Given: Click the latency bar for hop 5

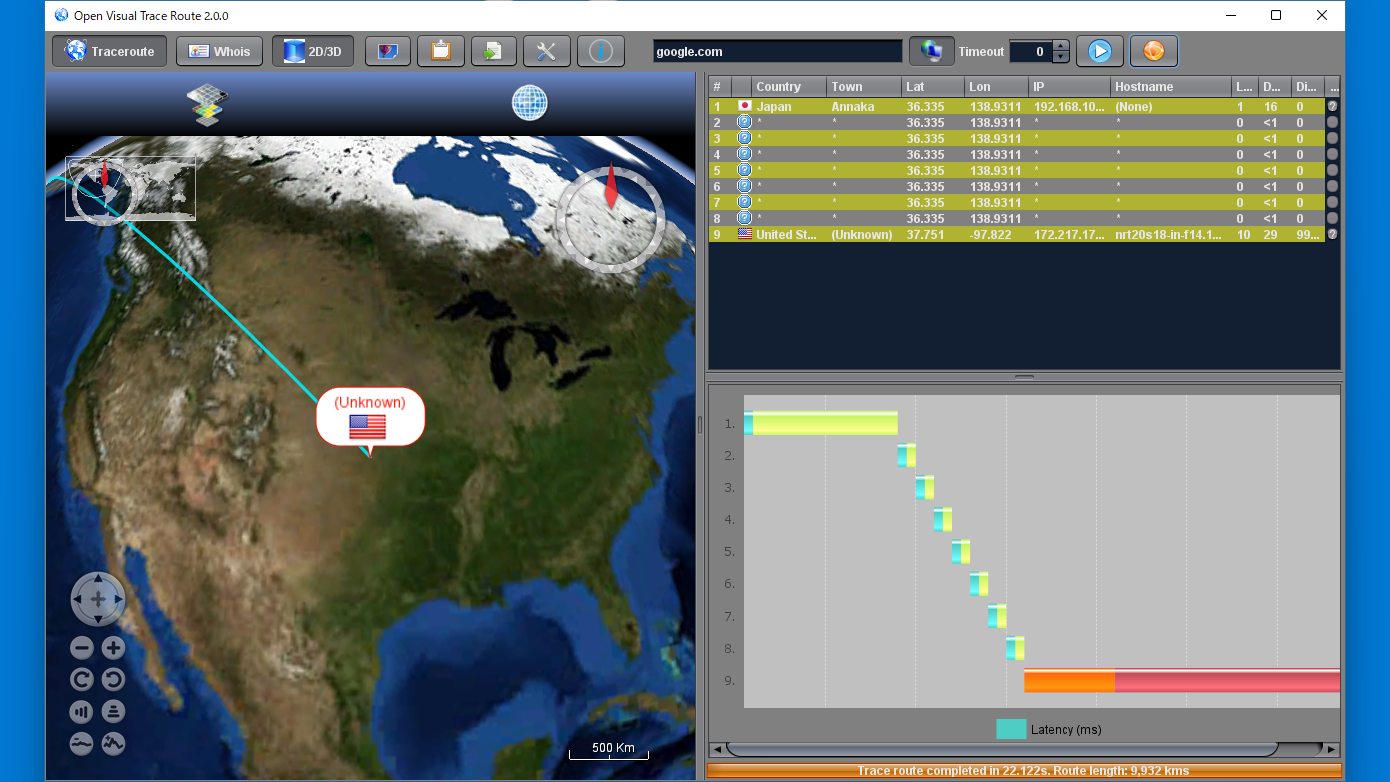Looking at the screenshot, I should 961,552.
